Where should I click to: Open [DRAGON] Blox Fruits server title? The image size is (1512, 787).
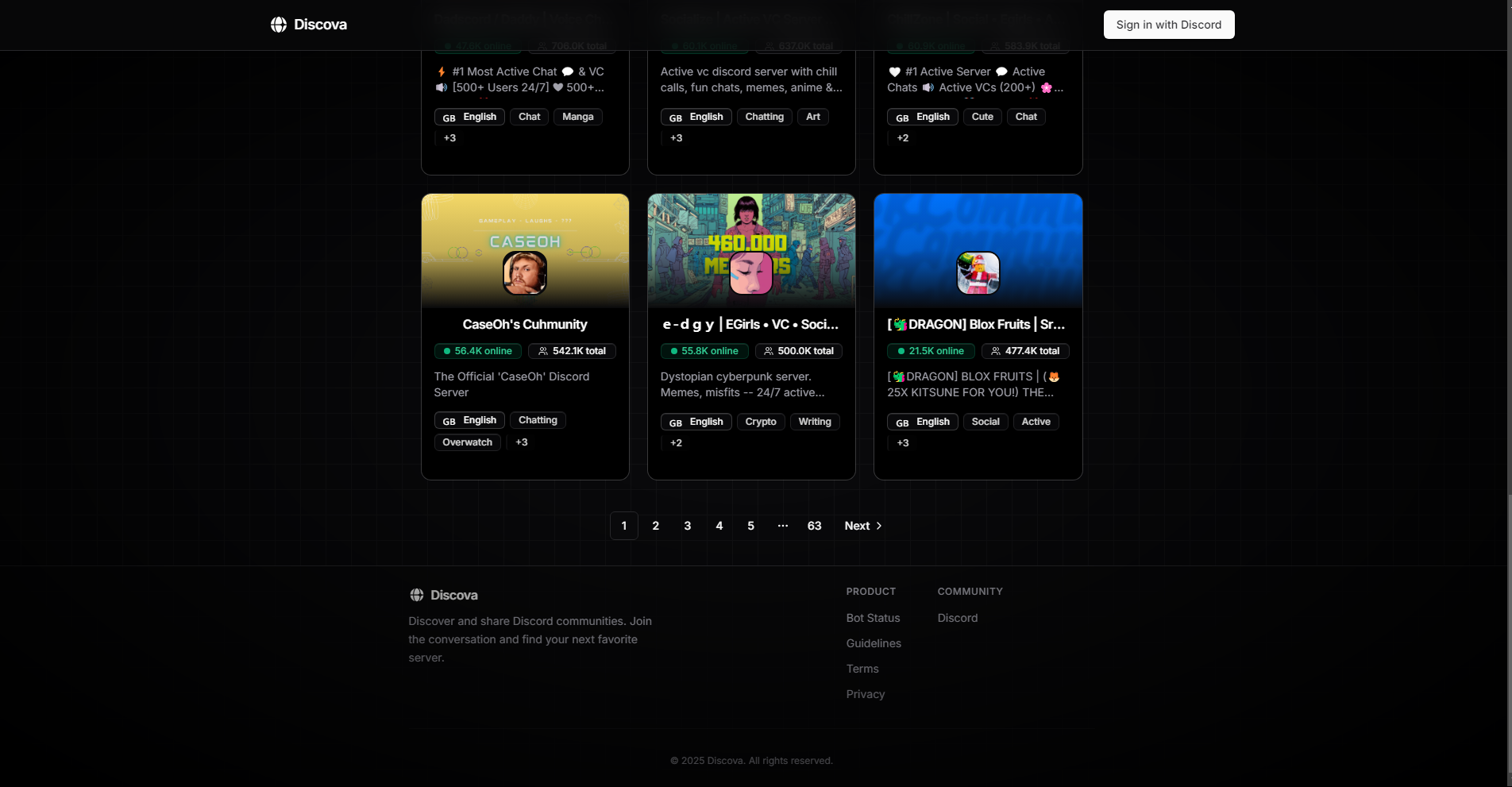[976, 324]
